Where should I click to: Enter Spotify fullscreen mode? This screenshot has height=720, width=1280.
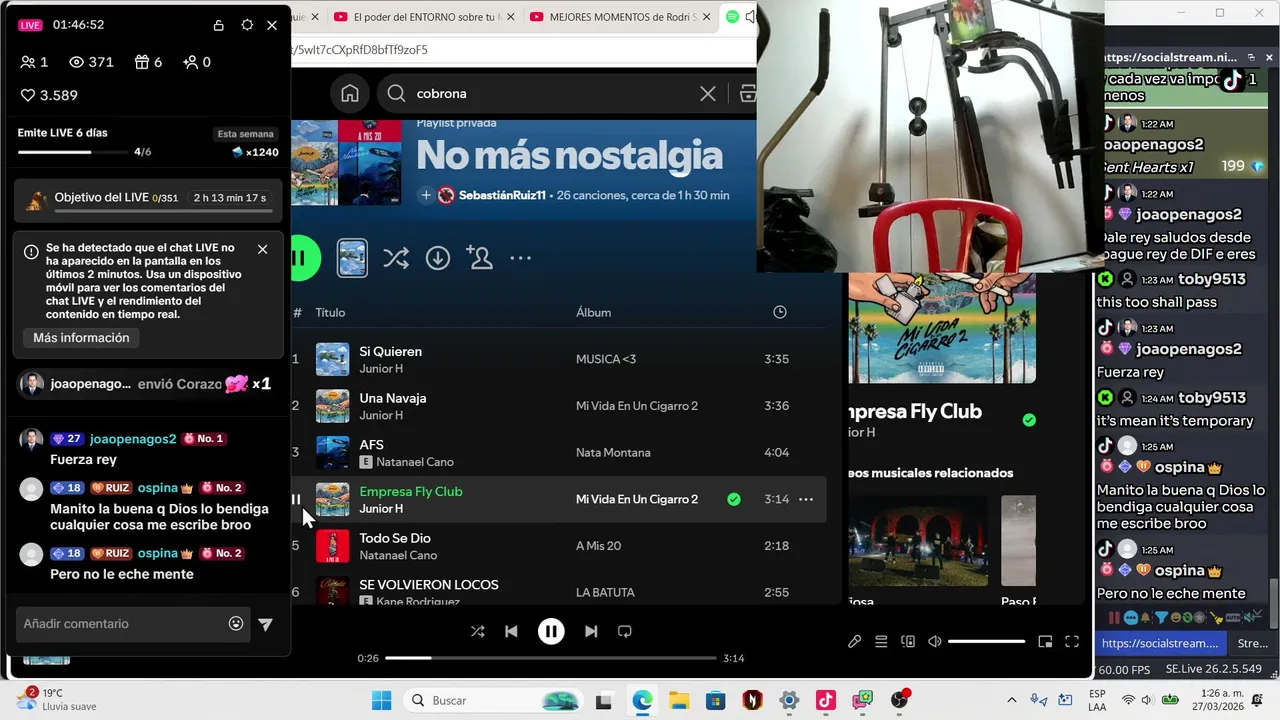pyautogui.click(x=1071, y=642)
